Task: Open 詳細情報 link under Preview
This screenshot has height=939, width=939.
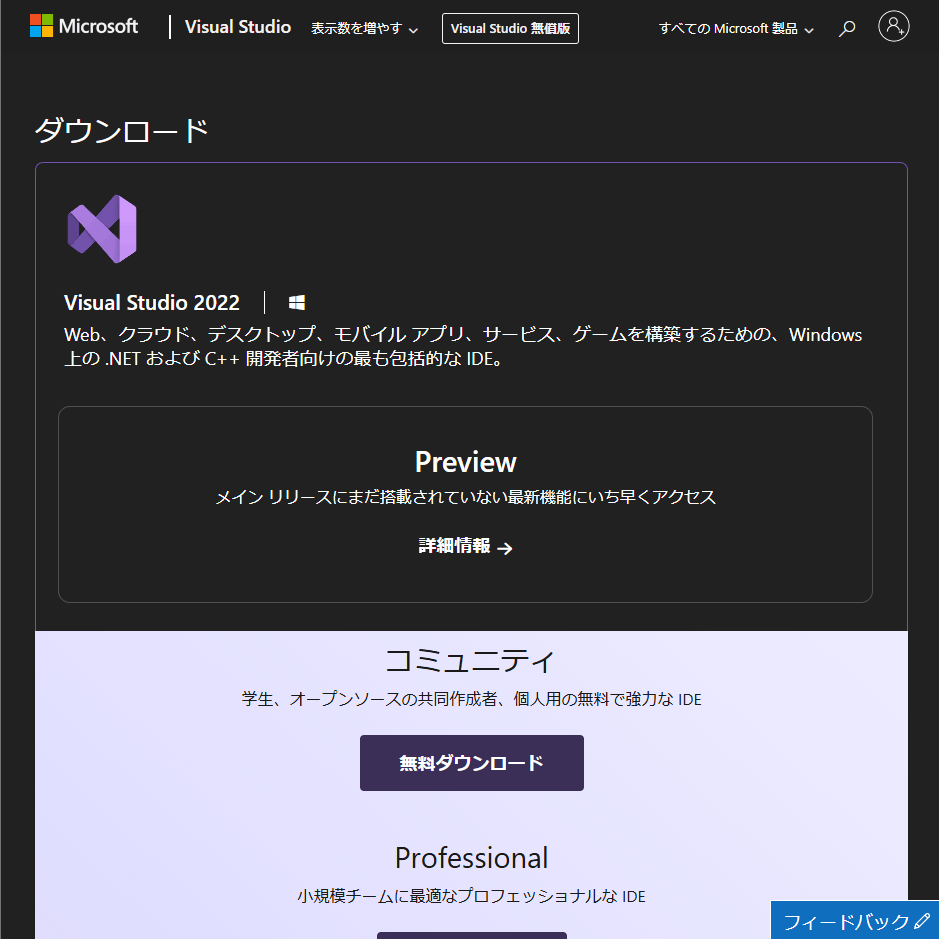Action: pos(465,546)
